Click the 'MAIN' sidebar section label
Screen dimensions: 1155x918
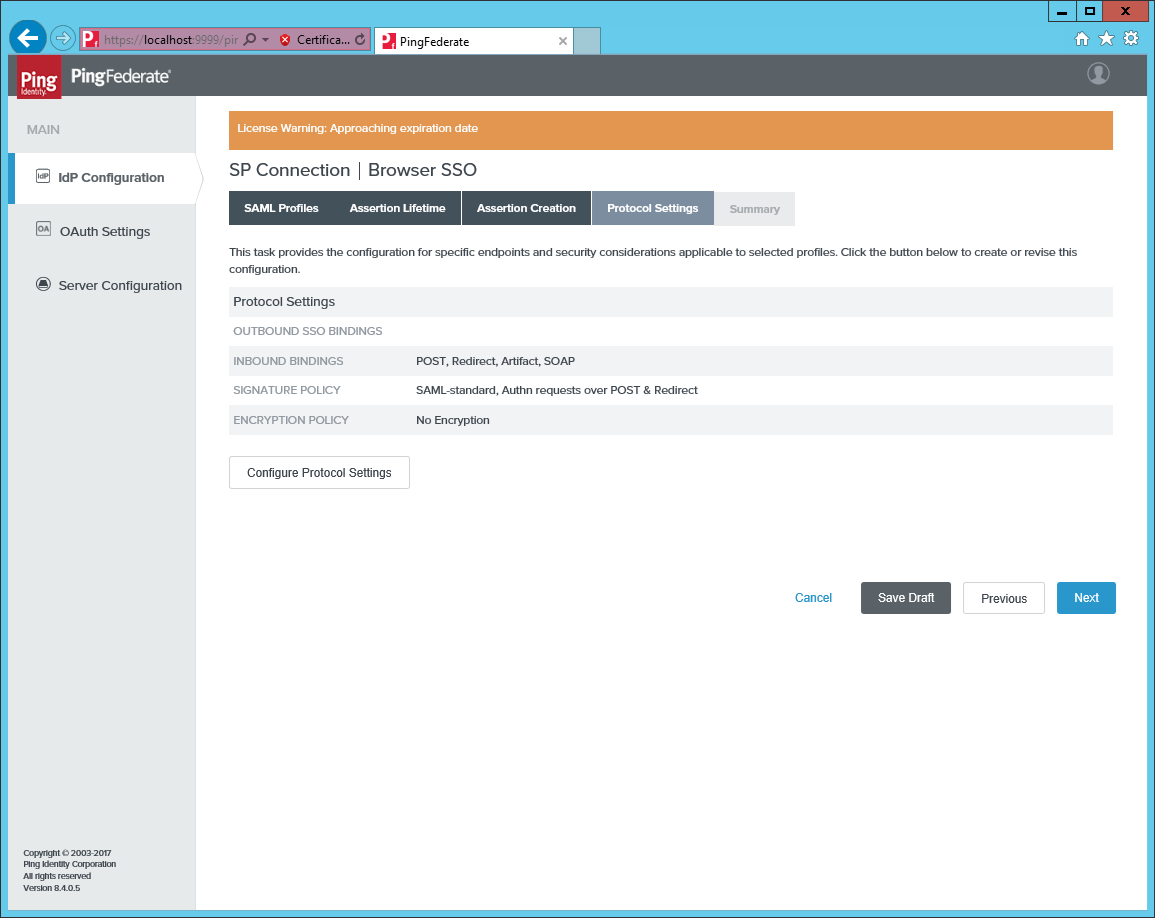[x=43, y=130]
